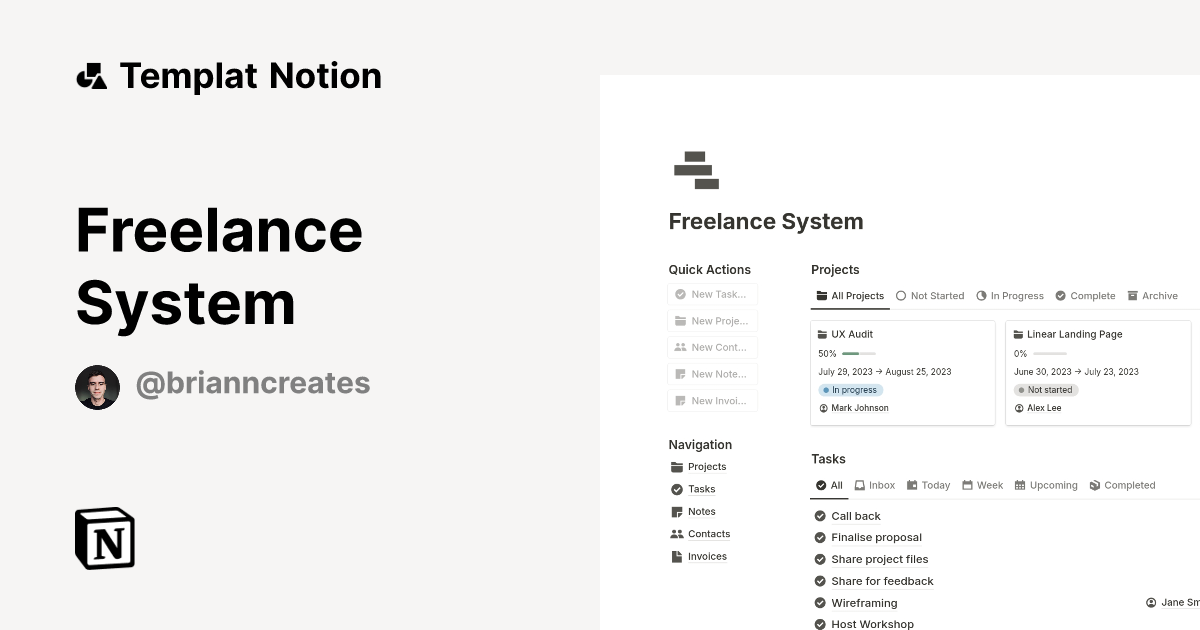Click the 50% progress bar on UX Audit

860,353
